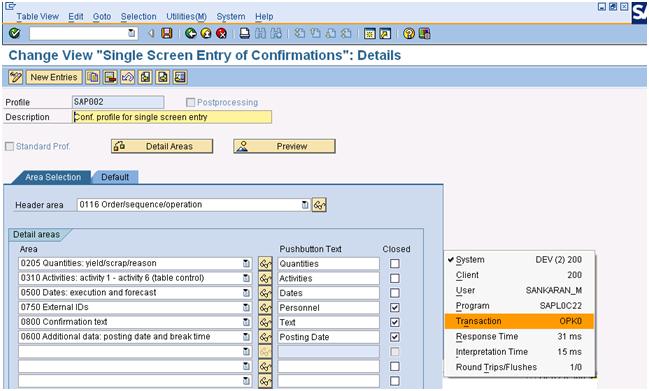Open dropdown for 0600 Additional data
The image size is (649, 391).
pyautogui.click(x=246, y=337)
